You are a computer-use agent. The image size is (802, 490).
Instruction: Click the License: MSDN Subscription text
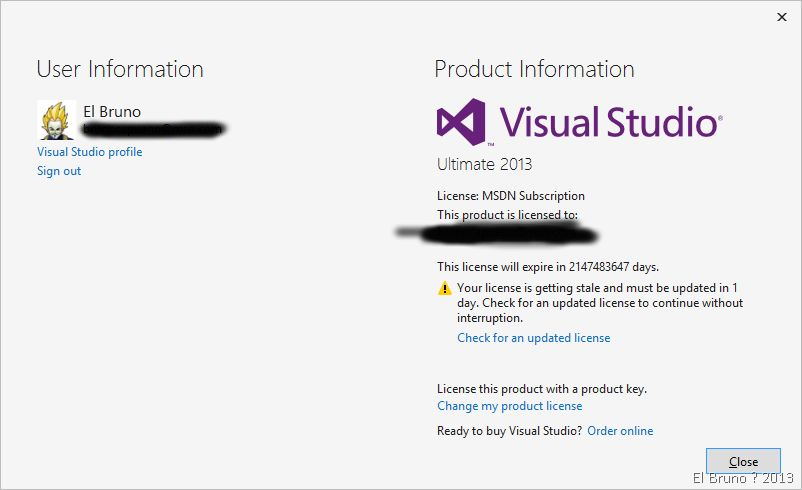[x=511, y=196]
